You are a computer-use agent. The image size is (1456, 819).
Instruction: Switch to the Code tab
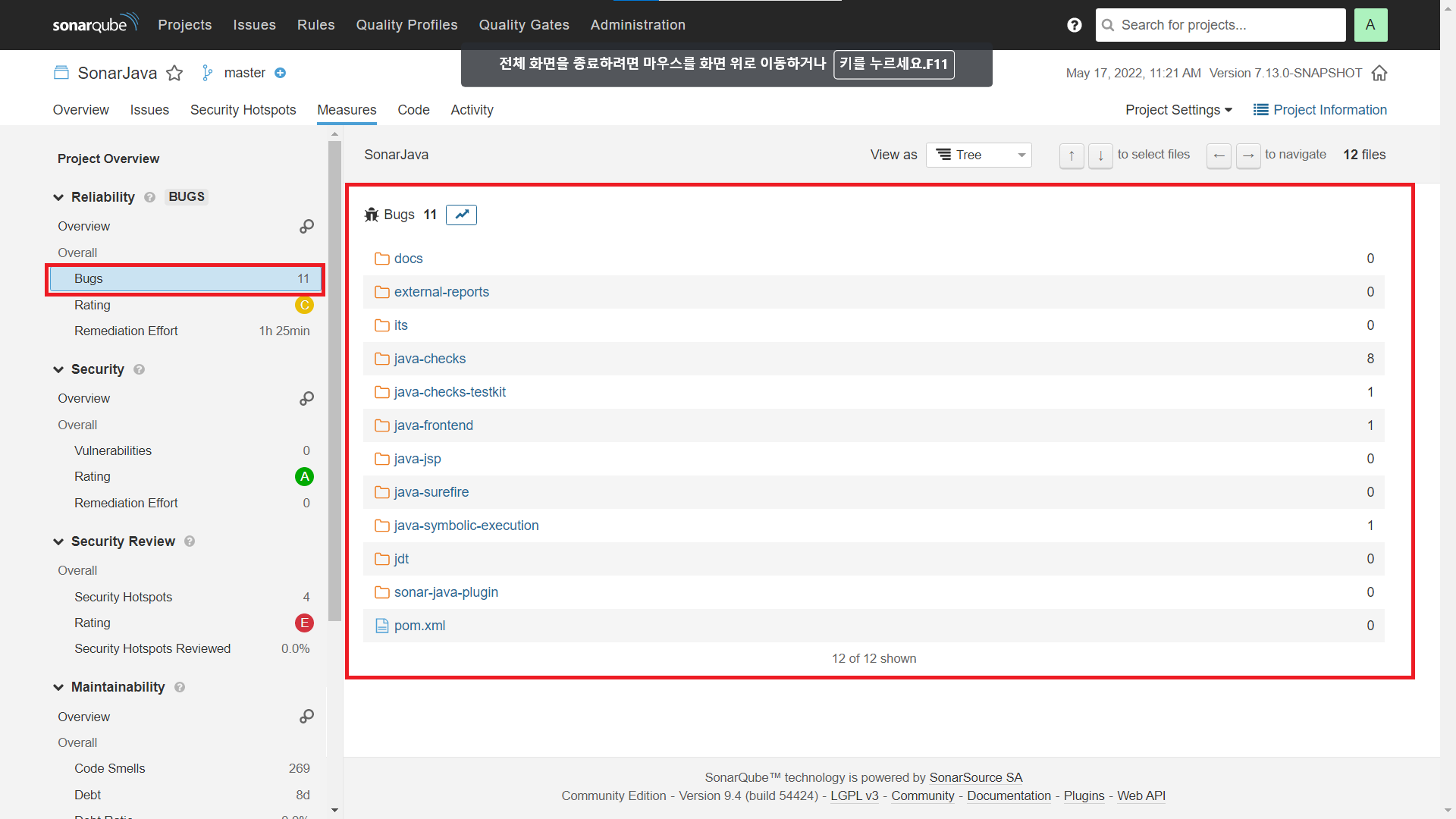click(413, 110)
